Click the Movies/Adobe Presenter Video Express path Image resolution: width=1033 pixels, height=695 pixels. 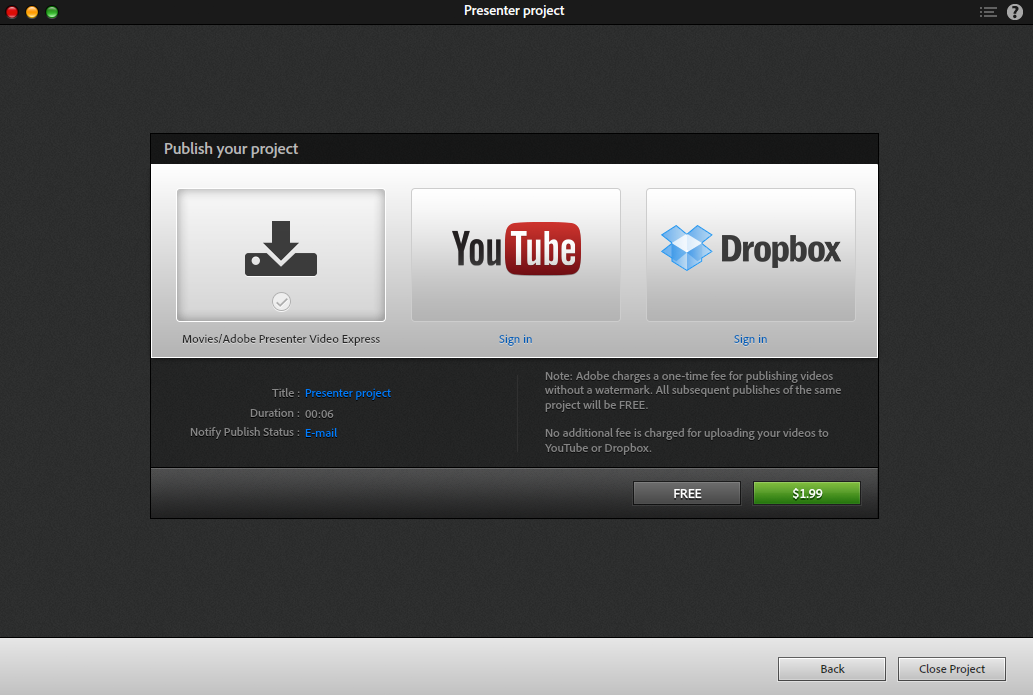click(x=281, y=339)
